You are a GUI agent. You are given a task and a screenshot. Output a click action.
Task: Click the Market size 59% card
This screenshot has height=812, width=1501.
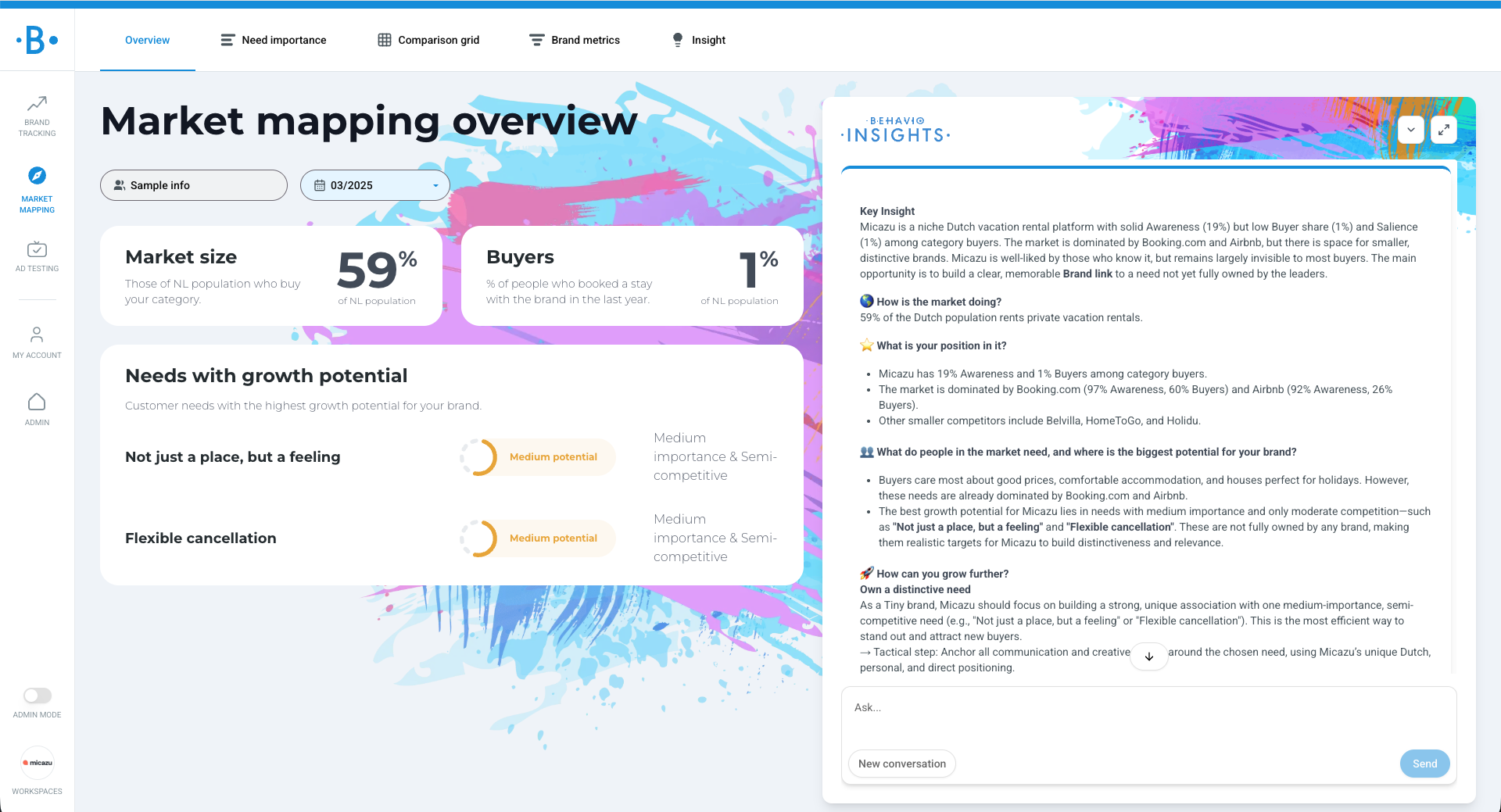pos(271,276)
